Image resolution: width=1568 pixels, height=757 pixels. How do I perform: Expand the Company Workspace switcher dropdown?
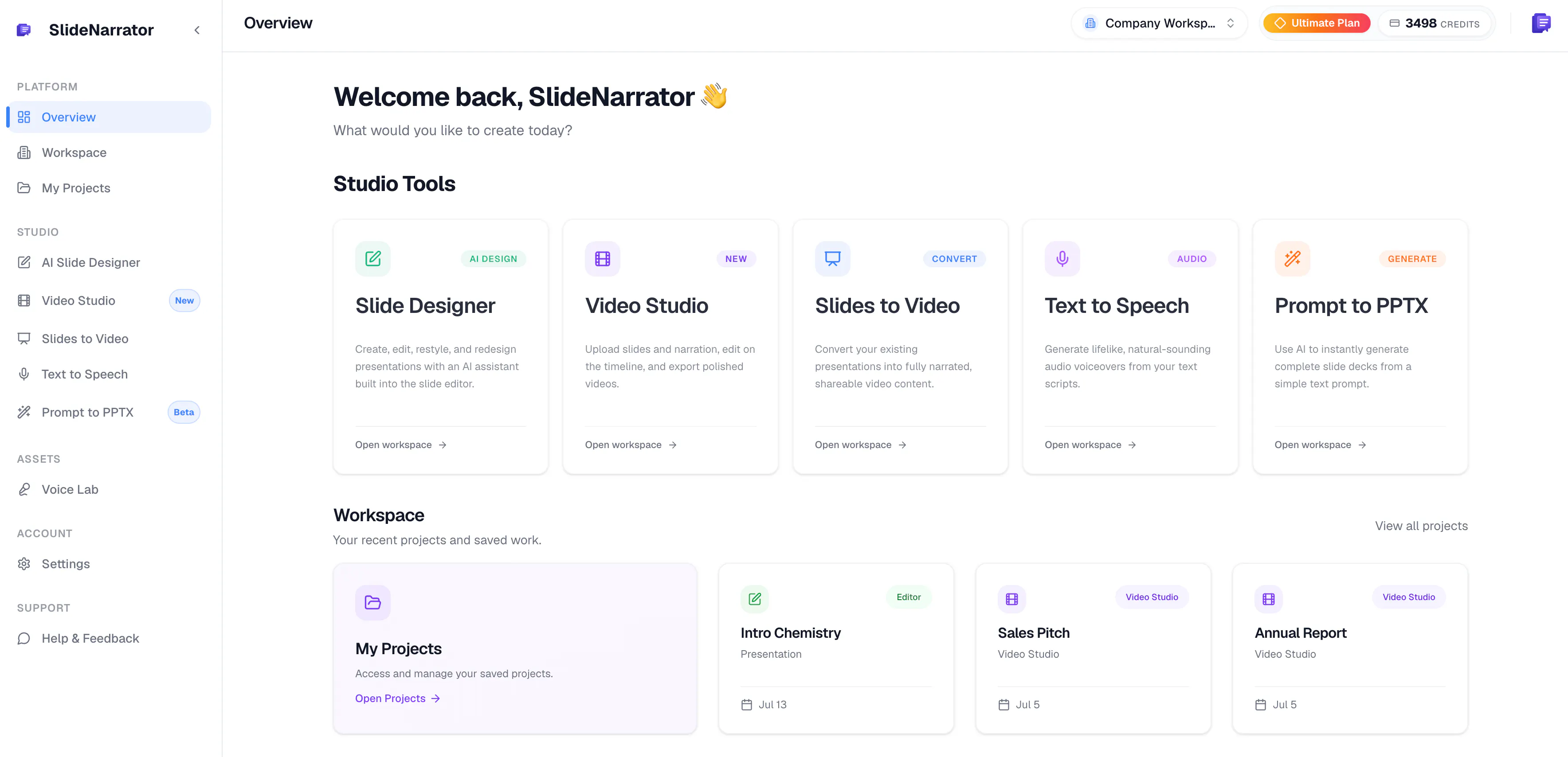click(x=1159, y=23)
